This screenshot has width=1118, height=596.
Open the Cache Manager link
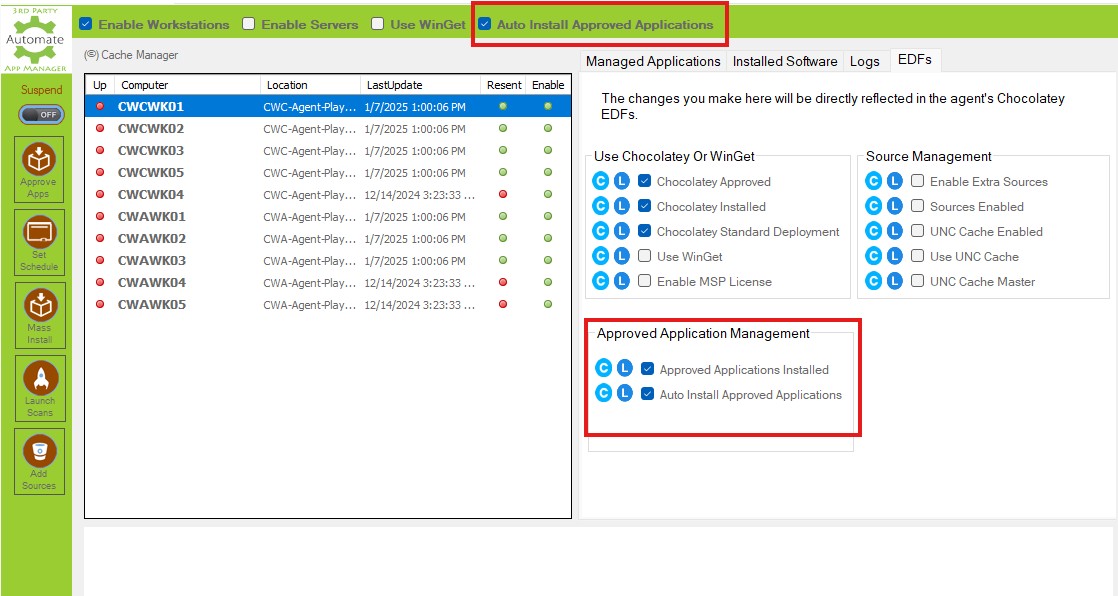pyautogui.click(x=131, y=55)
